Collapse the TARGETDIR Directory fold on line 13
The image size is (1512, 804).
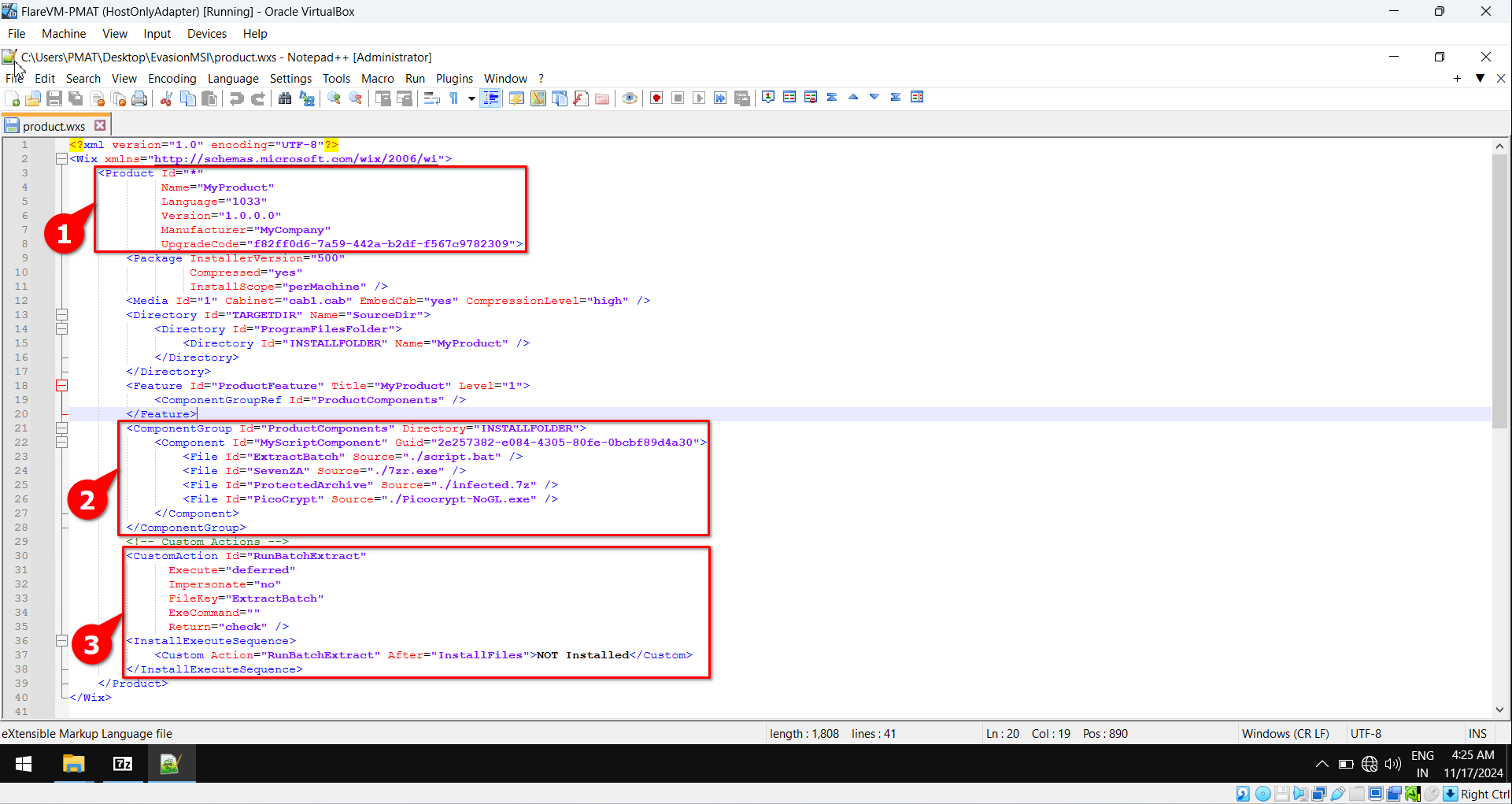coord(61,315)
